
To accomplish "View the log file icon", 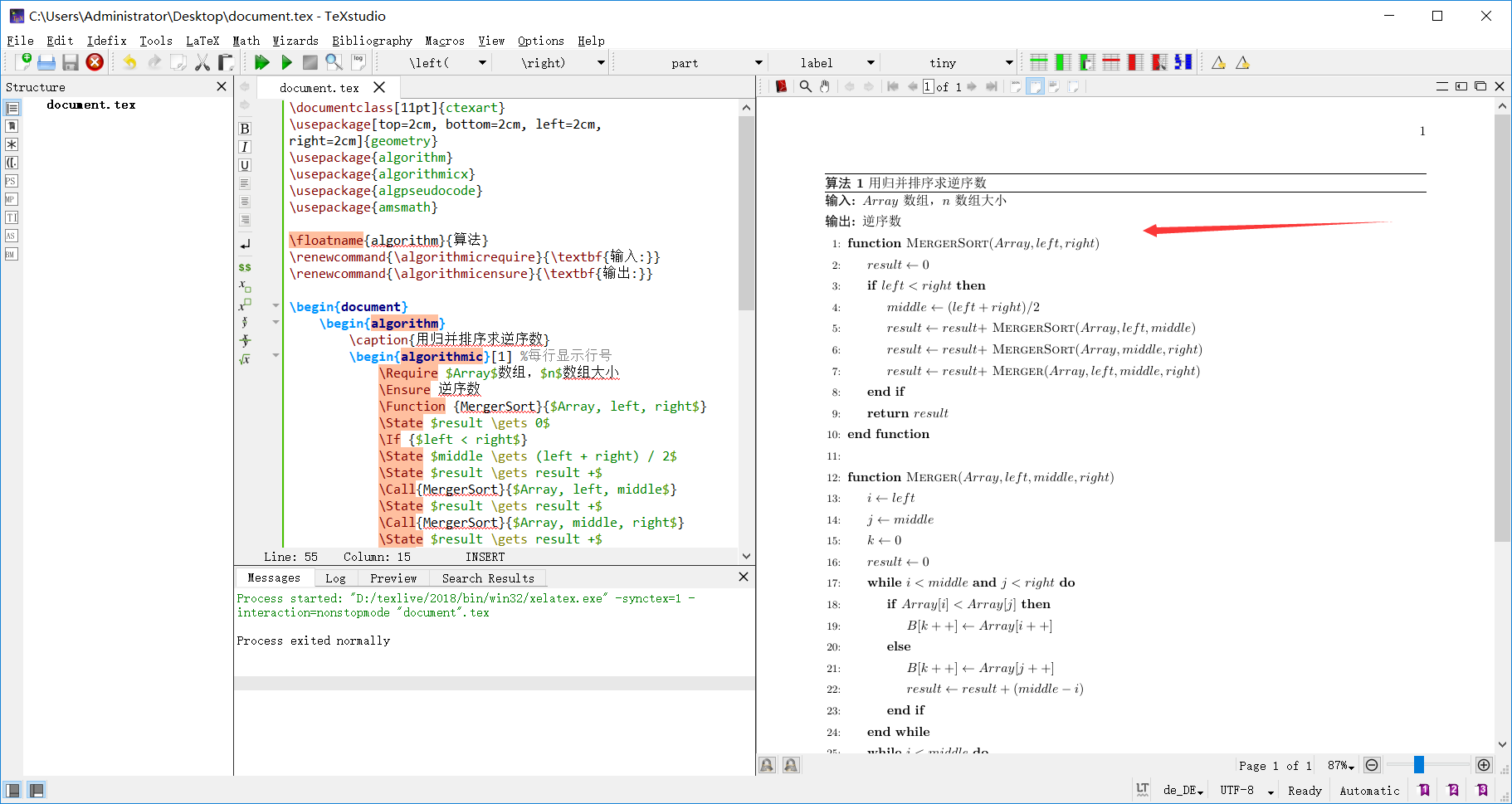I will click(x=358, y=62).
